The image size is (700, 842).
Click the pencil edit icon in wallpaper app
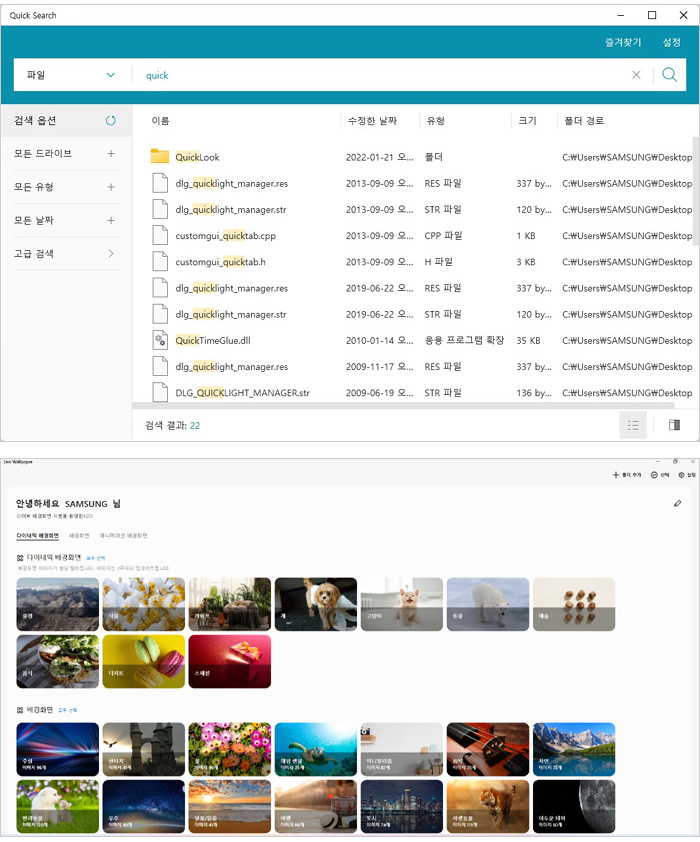(x=678, y=503)
